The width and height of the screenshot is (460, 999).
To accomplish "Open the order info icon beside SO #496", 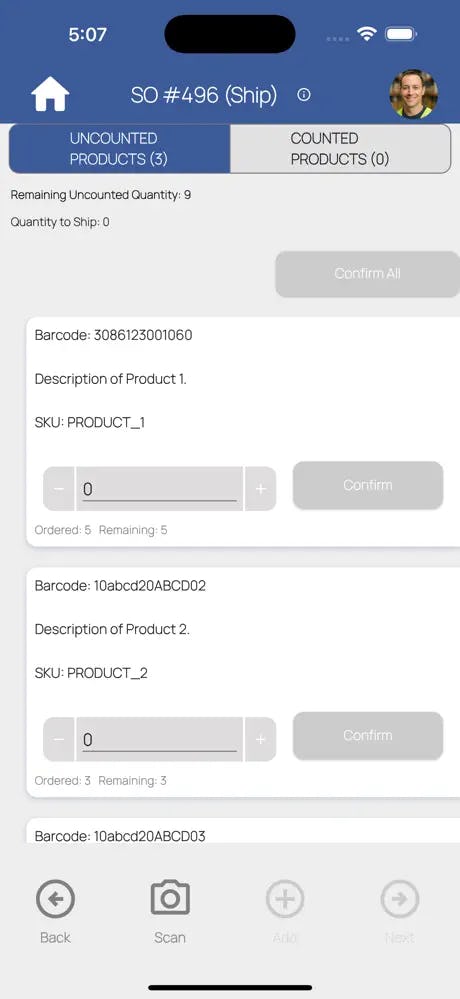I will 304,95.
